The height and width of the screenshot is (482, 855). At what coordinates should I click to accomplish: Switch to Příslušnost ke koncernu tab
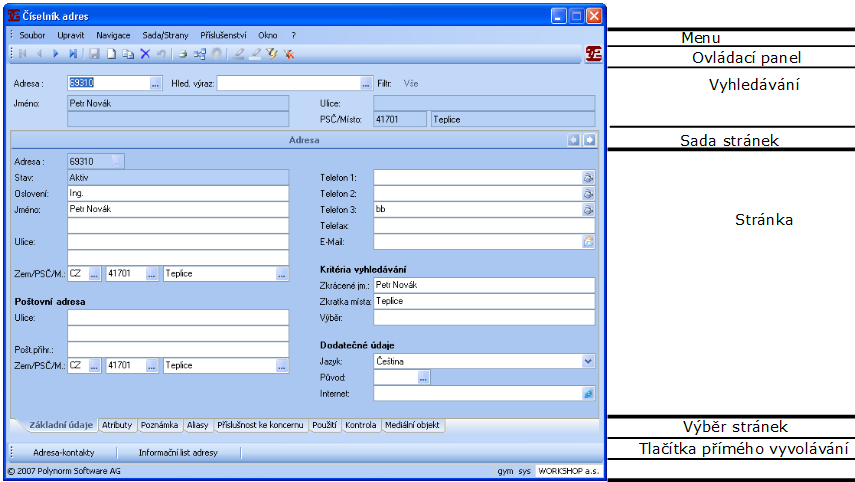click(260, 425)
